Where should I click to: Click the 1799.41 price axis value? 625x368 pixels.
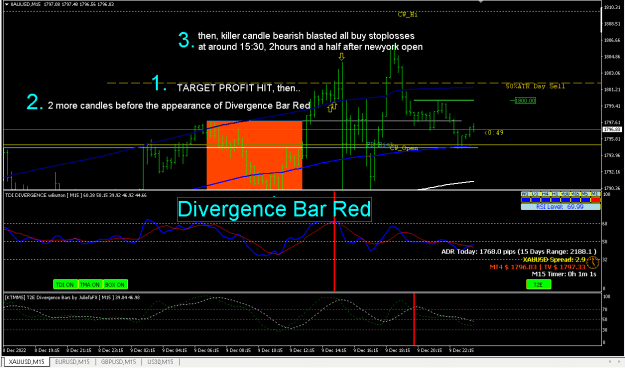click(x=612, y=106)
